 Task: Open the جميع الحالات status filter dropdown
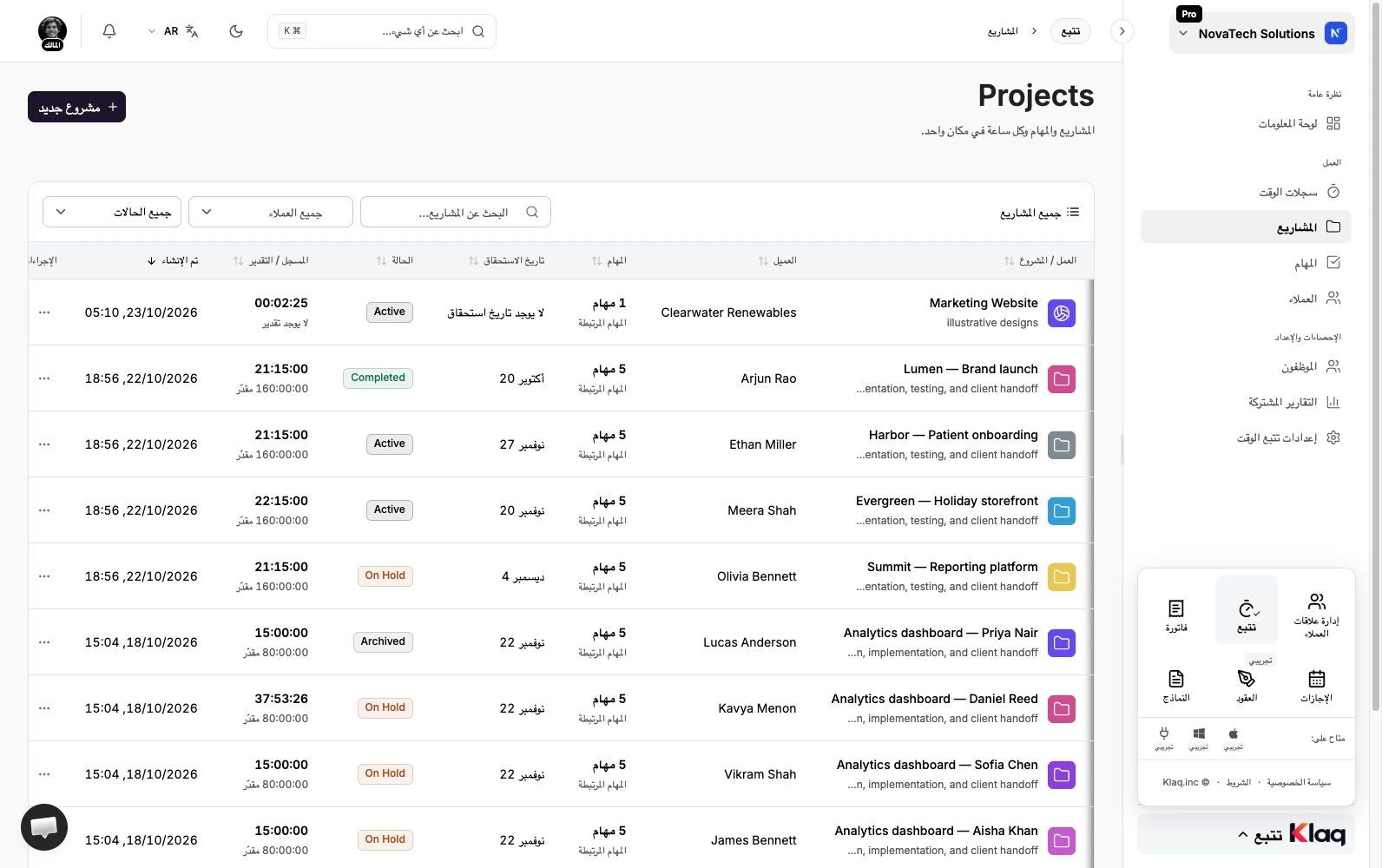(x=112, y=212)
